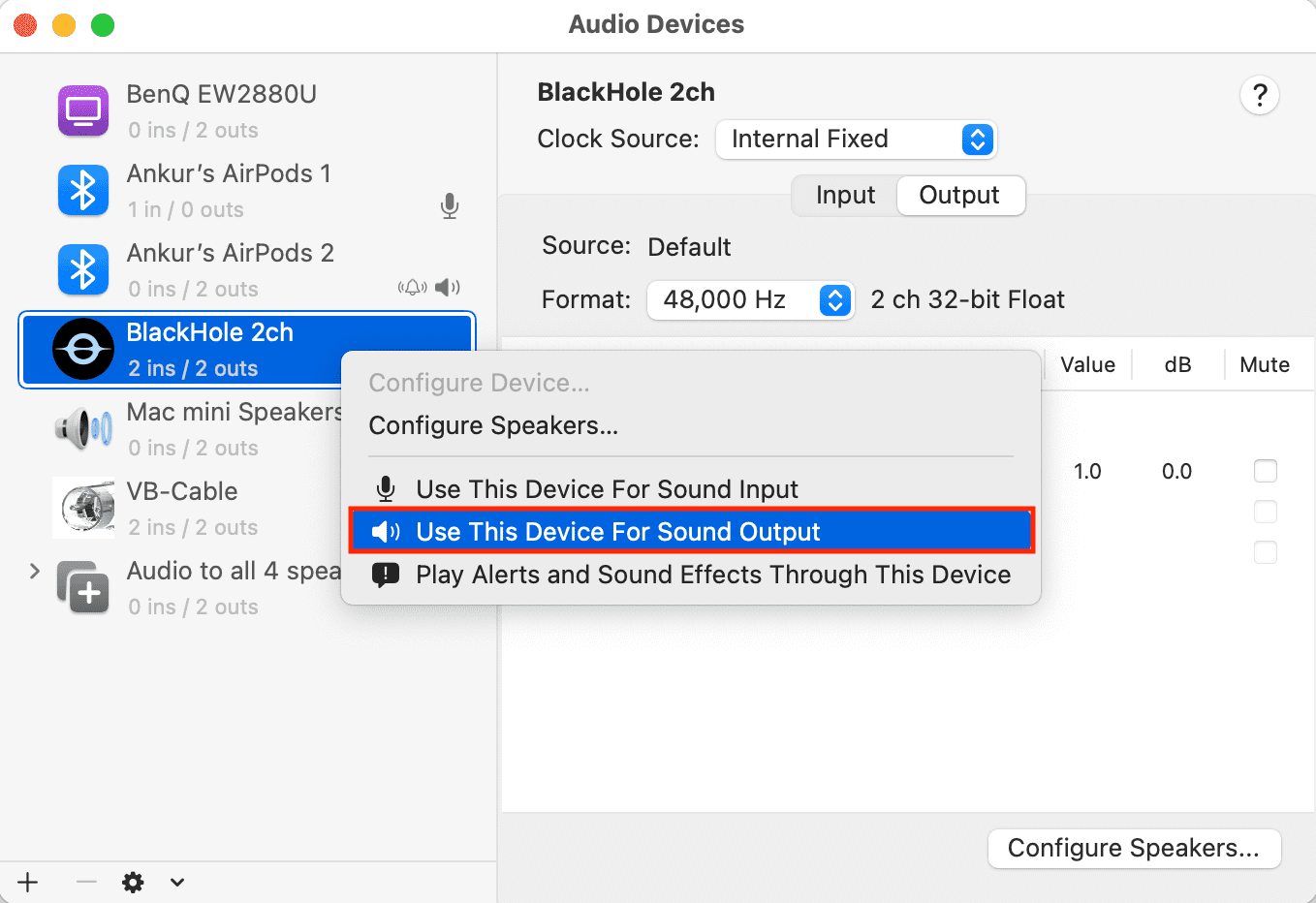The image size is (1316, 903).
Task: Click the Value column header
Action: point(1087,364)
